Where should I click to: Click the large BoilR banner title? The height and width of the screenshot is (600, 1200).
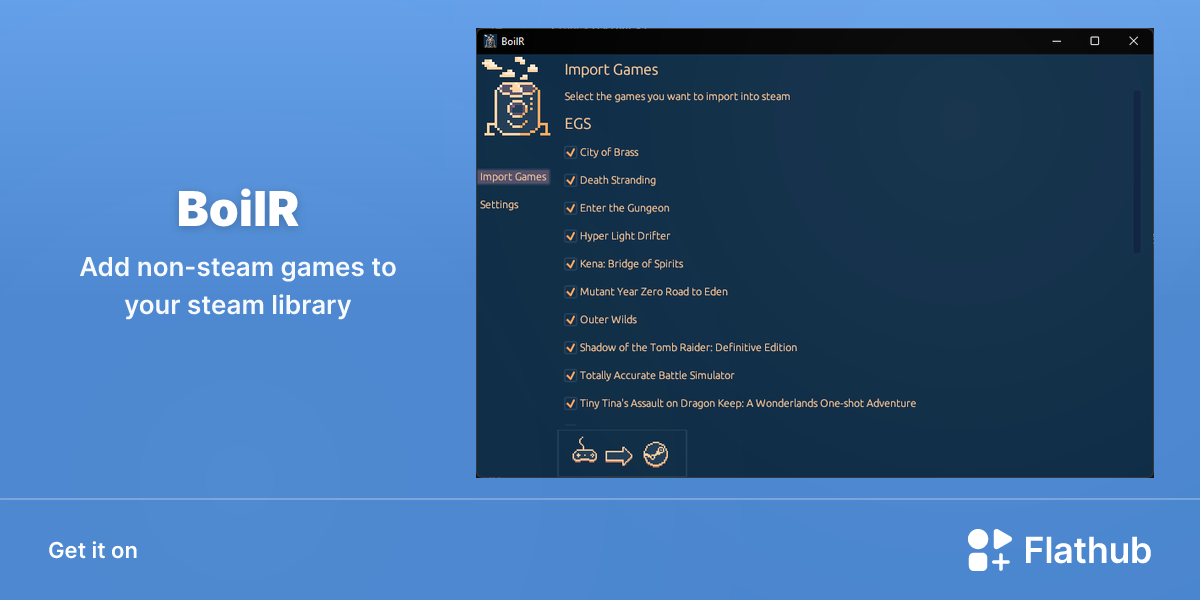[x=238, y=210]
